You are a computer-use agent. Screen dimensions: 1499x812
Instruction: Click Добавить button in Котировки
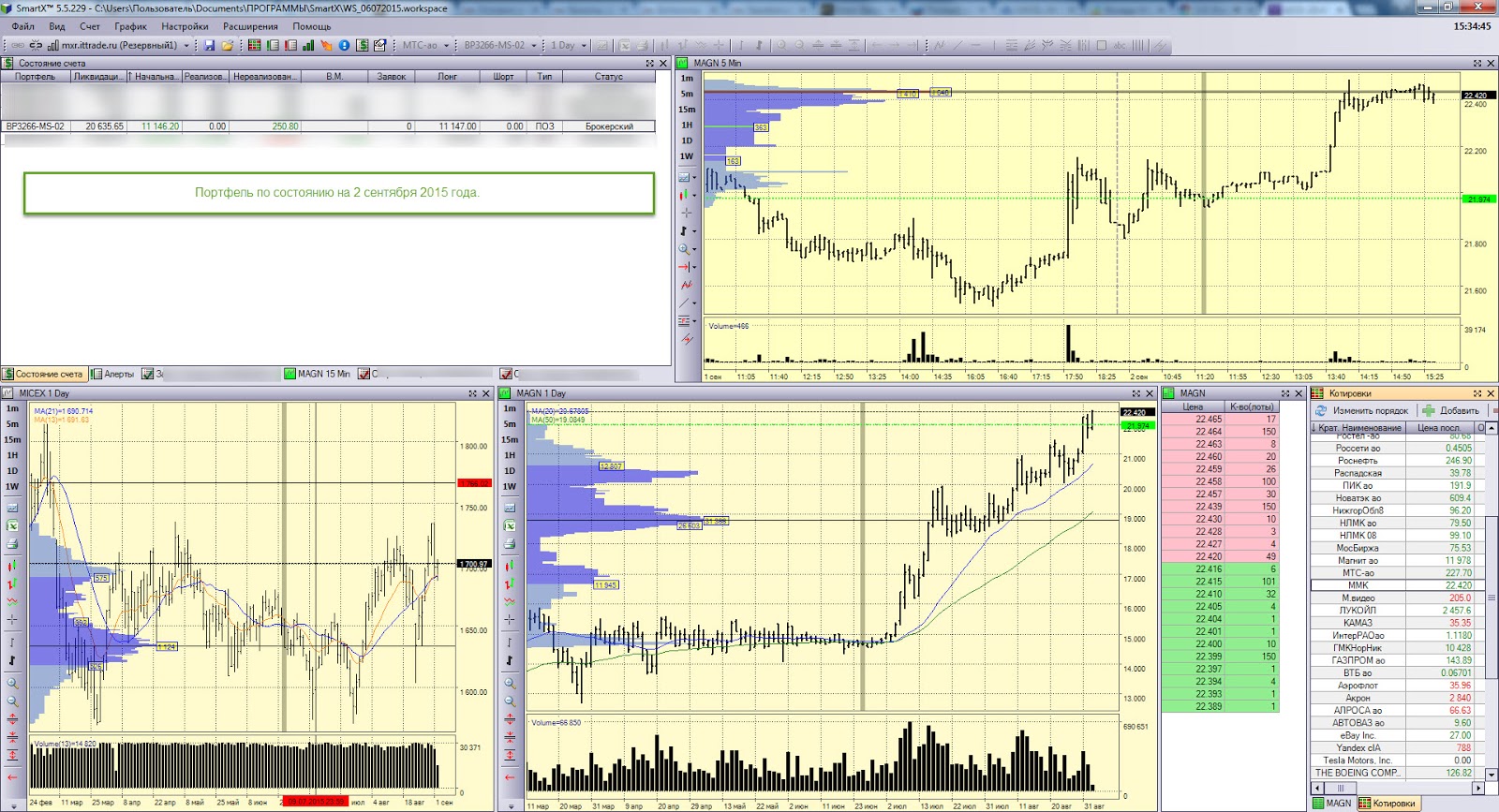pyautogui.click(x=1451, y=410)
